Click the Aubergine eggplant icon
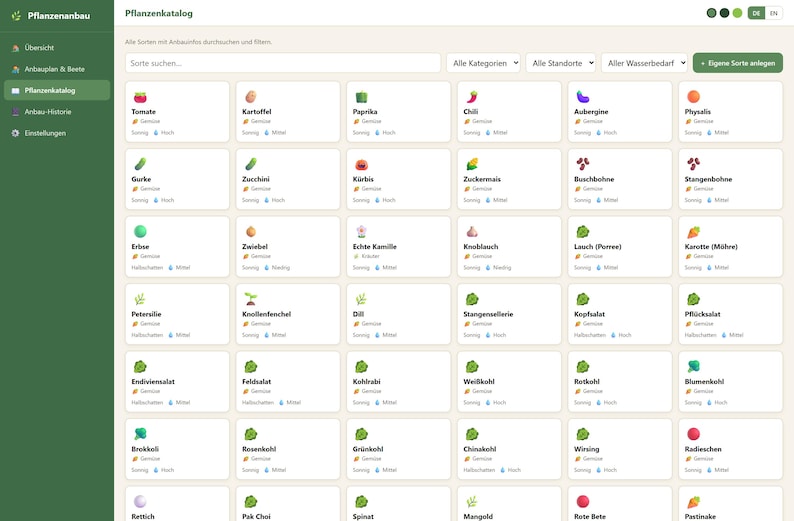The image size is (794, 521). pos(582,96)
